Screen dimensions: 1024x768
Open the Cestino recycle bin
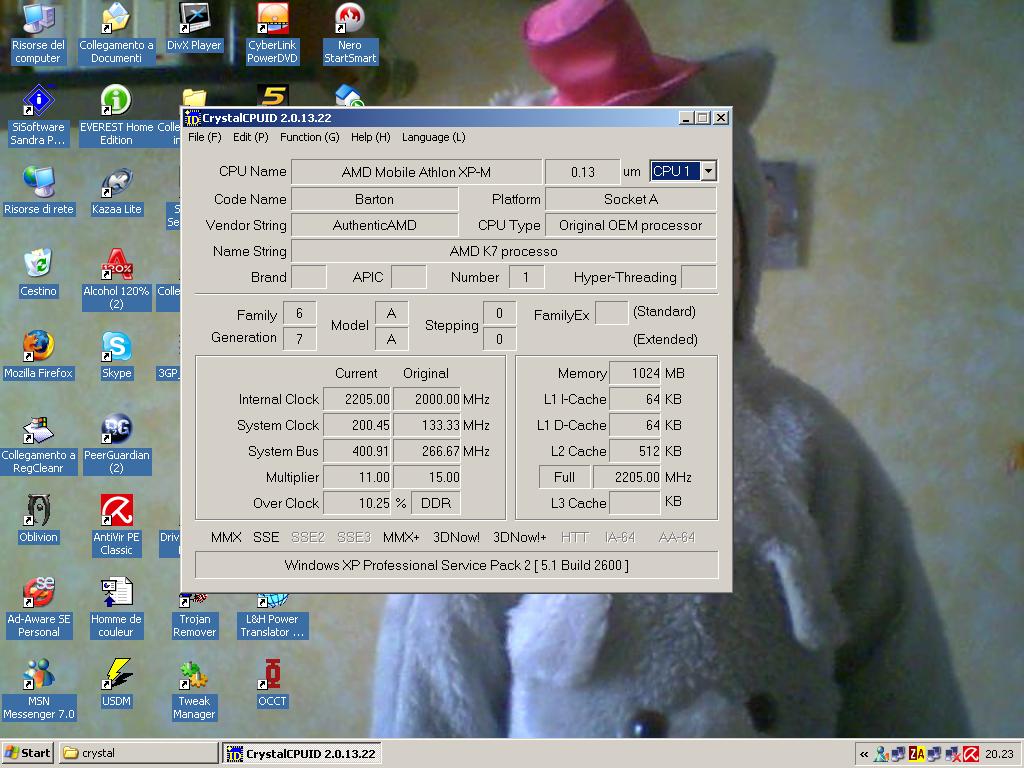38,273
